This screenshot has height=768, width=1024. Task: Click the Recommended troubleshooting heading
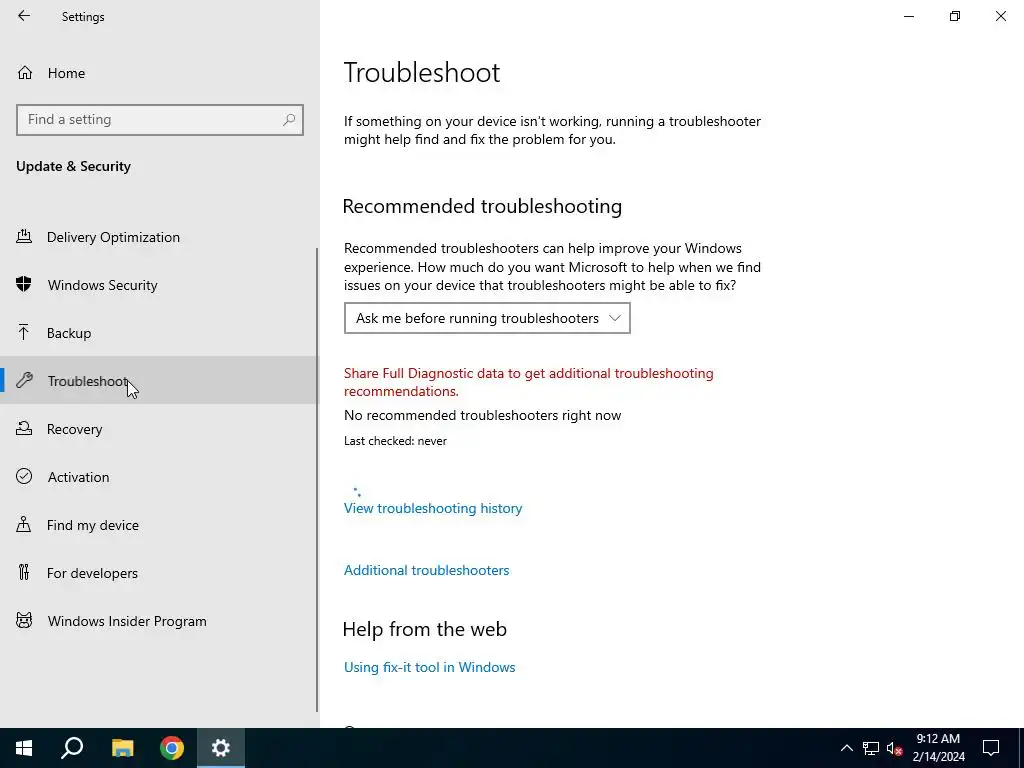point(482,206)
